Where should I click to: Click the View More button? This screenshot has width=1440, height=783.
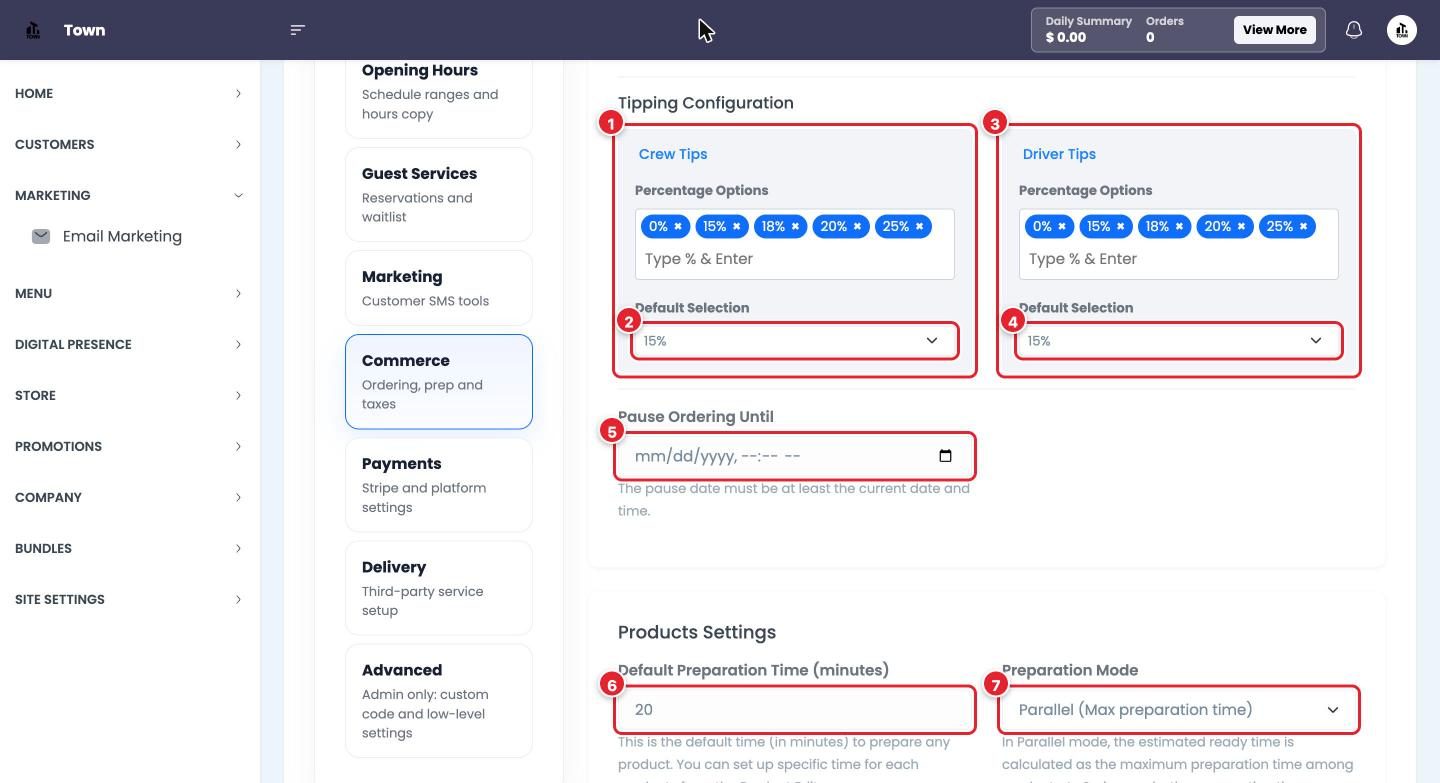coord(1274,30)
